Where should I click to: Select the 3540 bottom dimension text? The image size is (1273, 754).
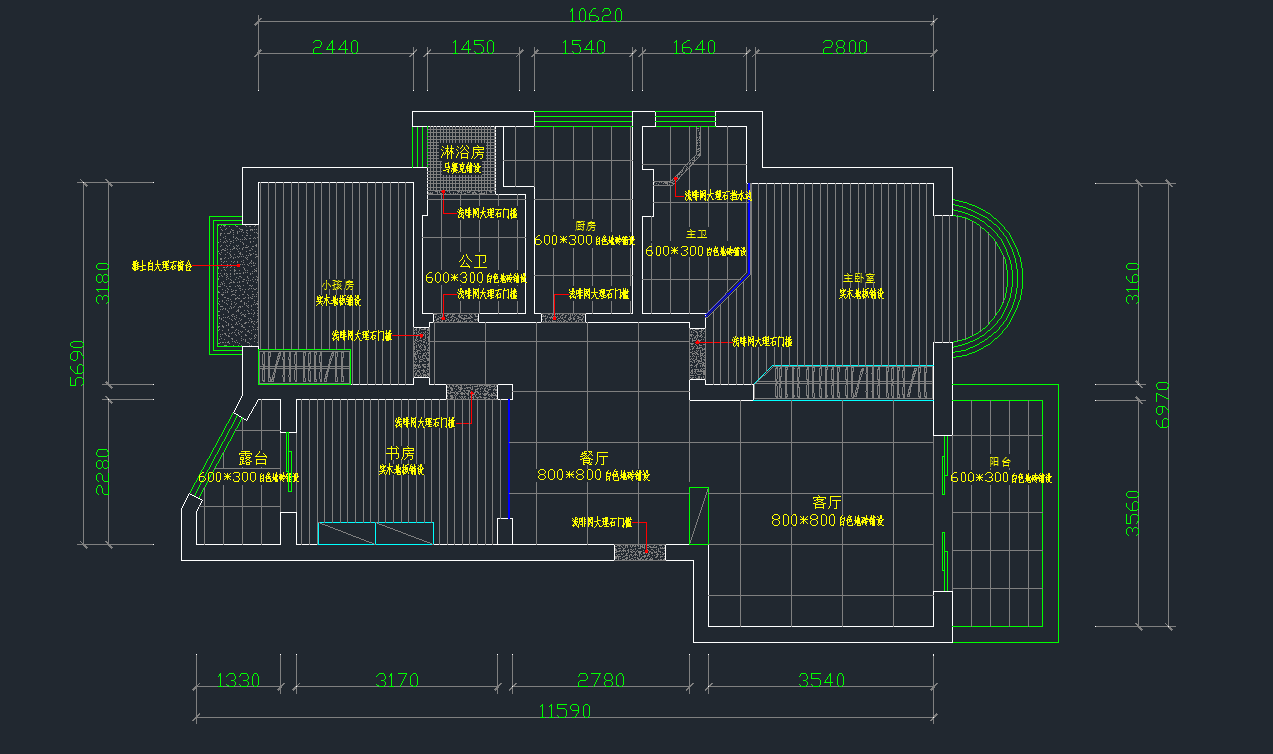click(x=821, y=681)
